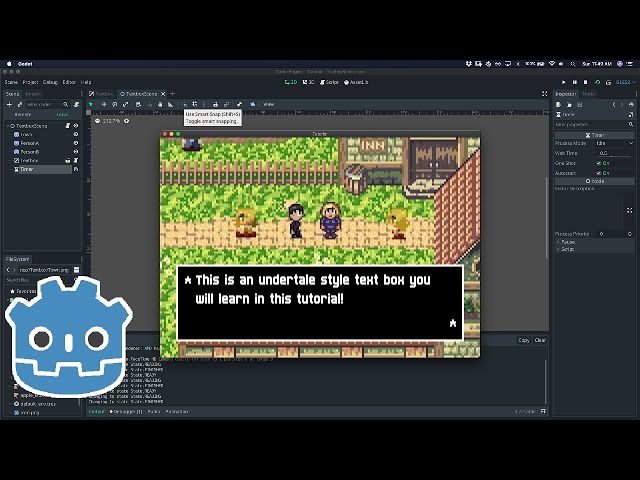Create a new resource in Inspector
Image resolution: width=640 pixels, height=480 pixels.
click(x=558, y=105)
